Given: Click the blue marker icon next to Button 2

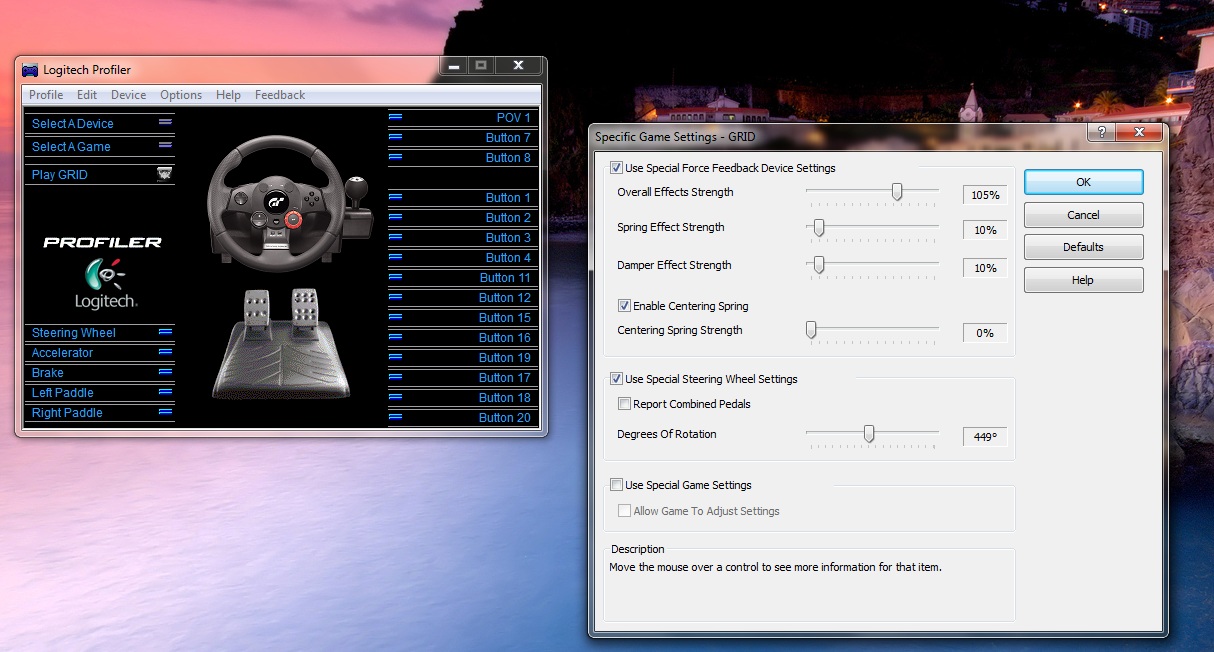Looking at the screenshot, I should (395, 217).
